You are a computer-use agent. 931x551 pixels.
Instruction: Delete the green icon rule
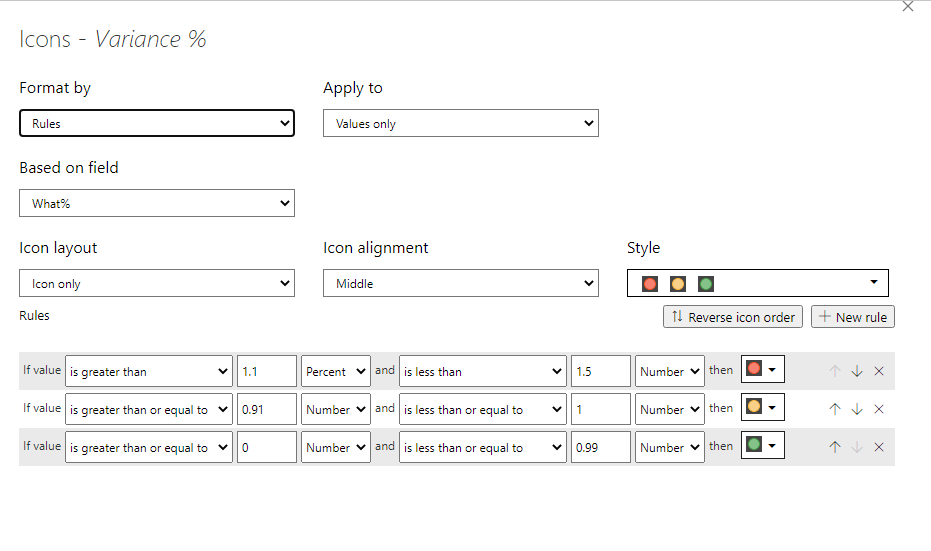879,447
